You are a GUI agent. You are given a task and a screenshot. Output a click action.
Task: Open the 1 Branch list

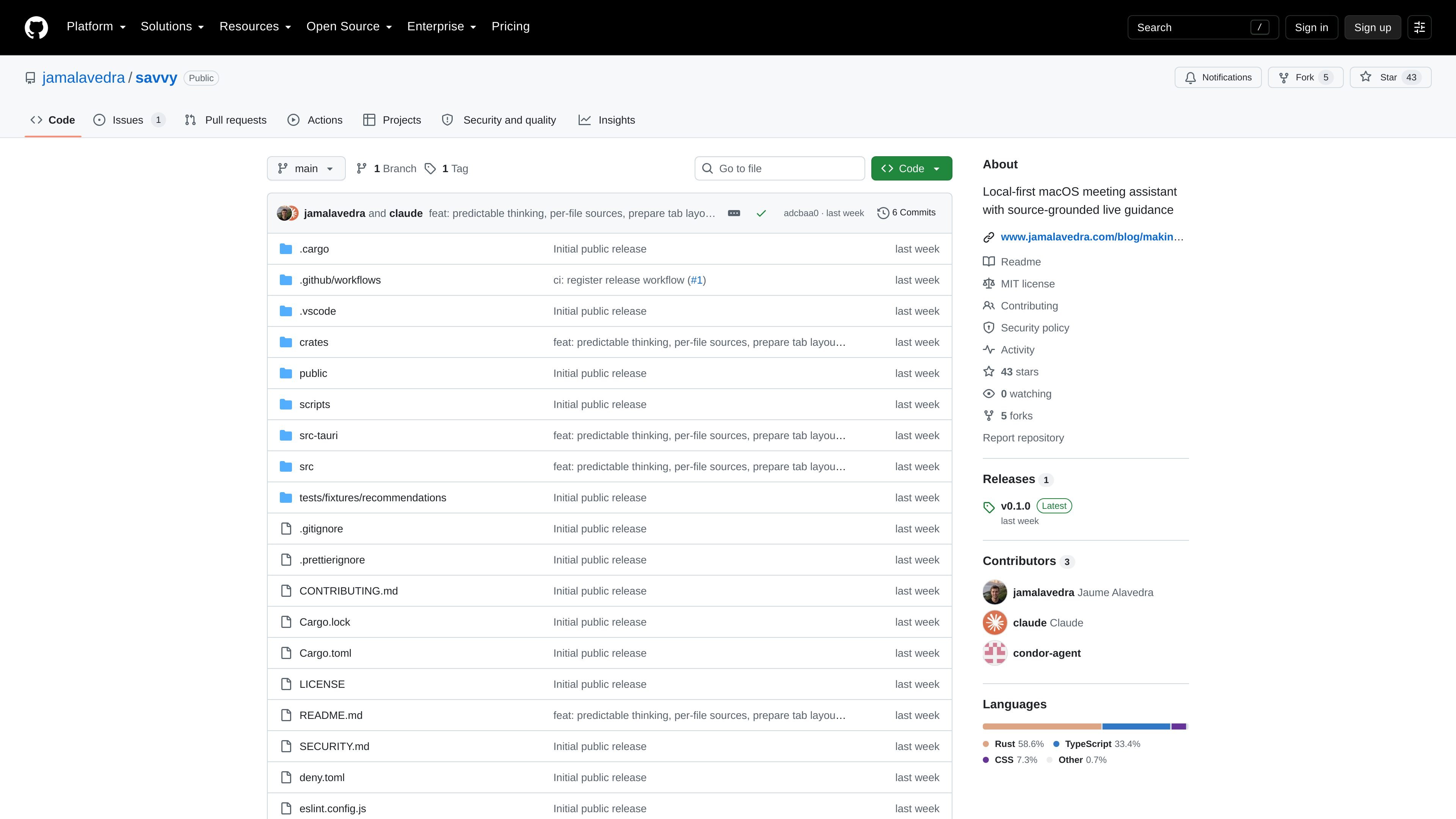point(387,168)
